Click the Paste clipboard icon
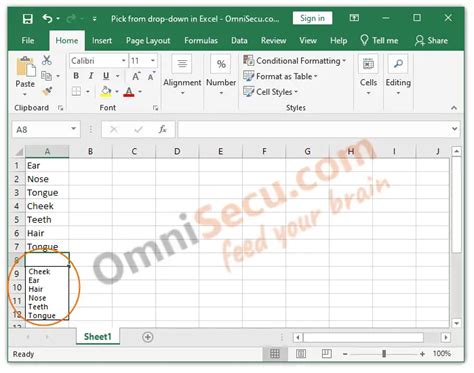This screenshot has height=373, width=474. [x=25, y=66]
